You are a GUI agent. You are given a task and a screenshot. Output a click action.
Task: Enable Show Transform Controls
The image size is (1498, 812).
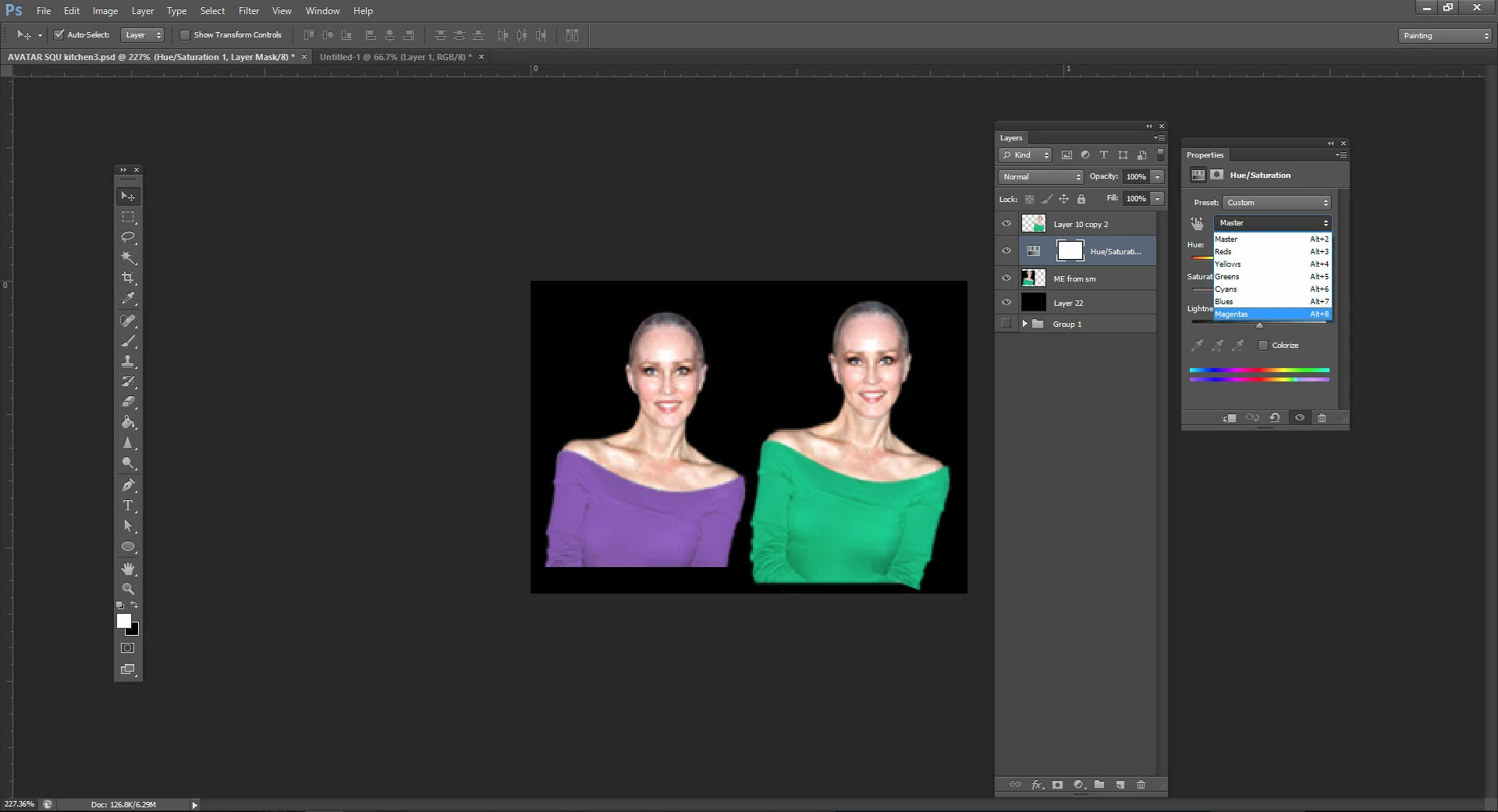click(x=185, y=35)
